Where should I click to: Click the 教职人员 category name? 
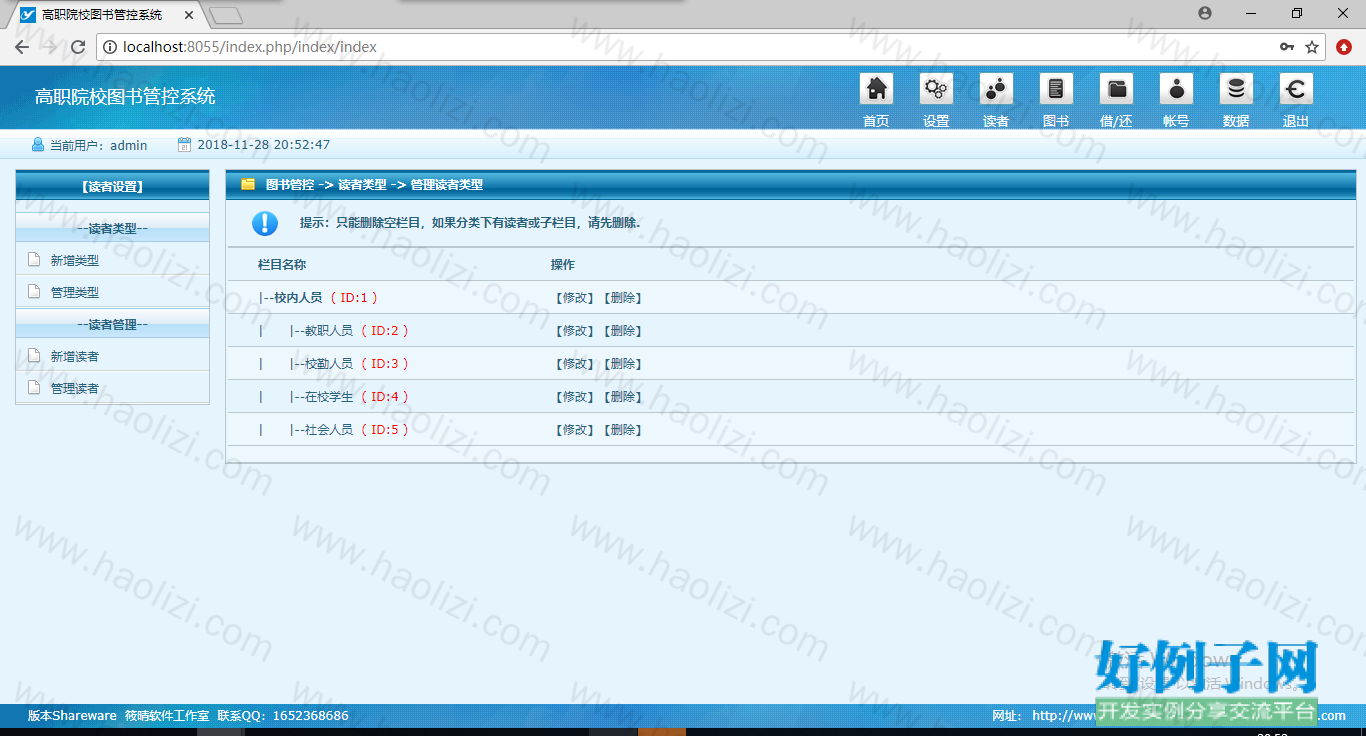pos(329,331)
